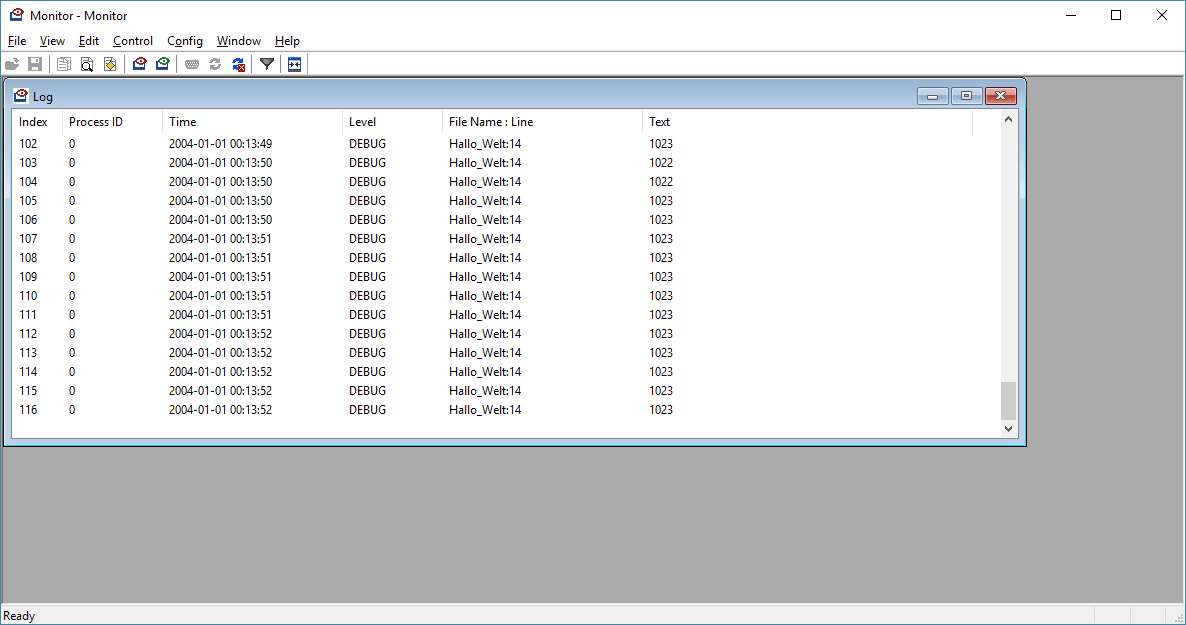Click the DEBUG level cell of entry 105
Image resolution: width=1186 pixels, height=625 pixels.
pos(367,201)
